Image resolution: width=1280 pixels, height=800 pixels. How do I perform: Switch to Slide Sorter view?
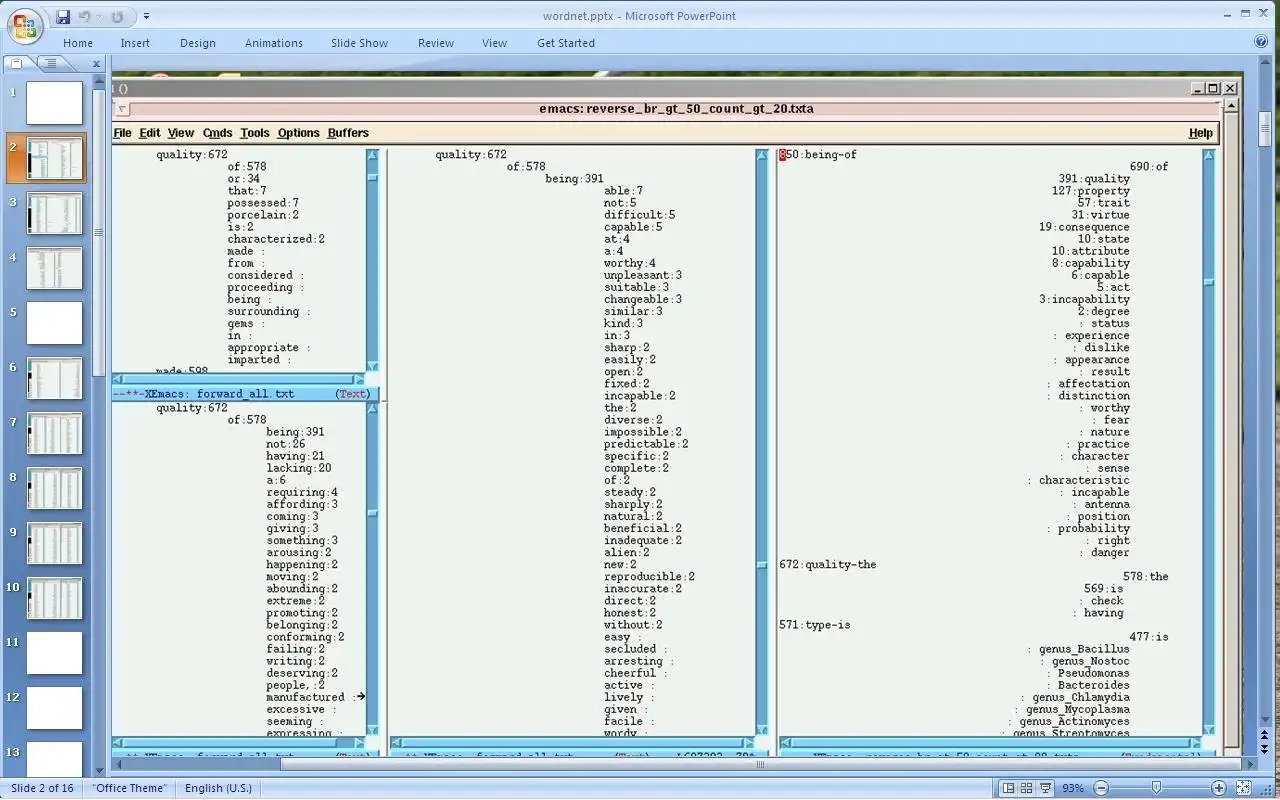[x=1027, y=788]
